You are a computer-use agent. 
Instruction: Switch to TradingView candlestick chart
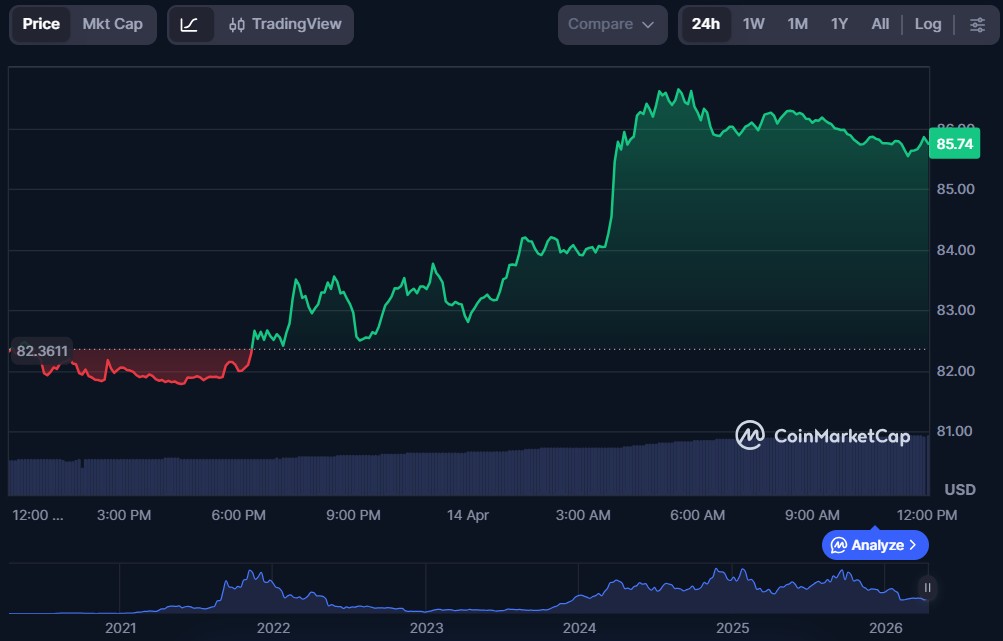pos(285,24)
